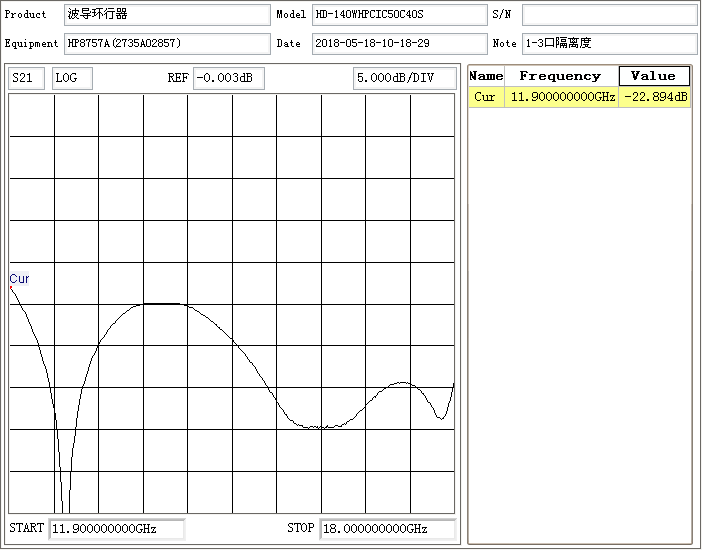
Task: Click the Date field 2018-05-18-10-18-29
Action: click(x=399, y=44)
